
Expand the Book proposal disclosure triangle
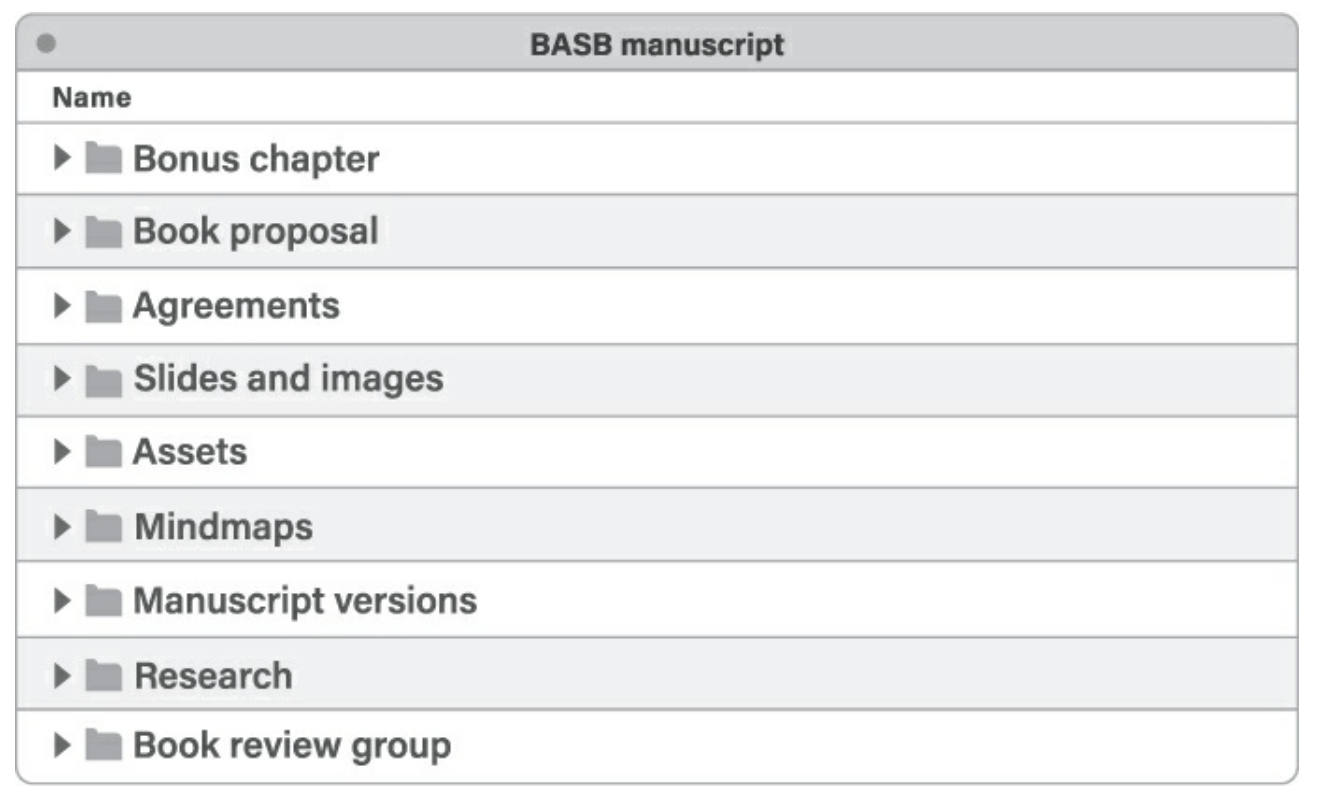click(x=62, y=232)
